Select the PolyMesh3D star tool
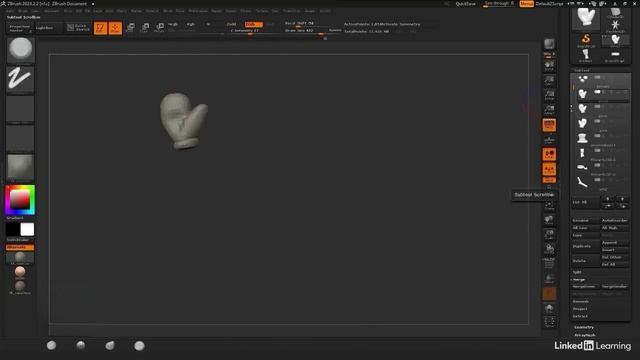 [x=615, y=25]
